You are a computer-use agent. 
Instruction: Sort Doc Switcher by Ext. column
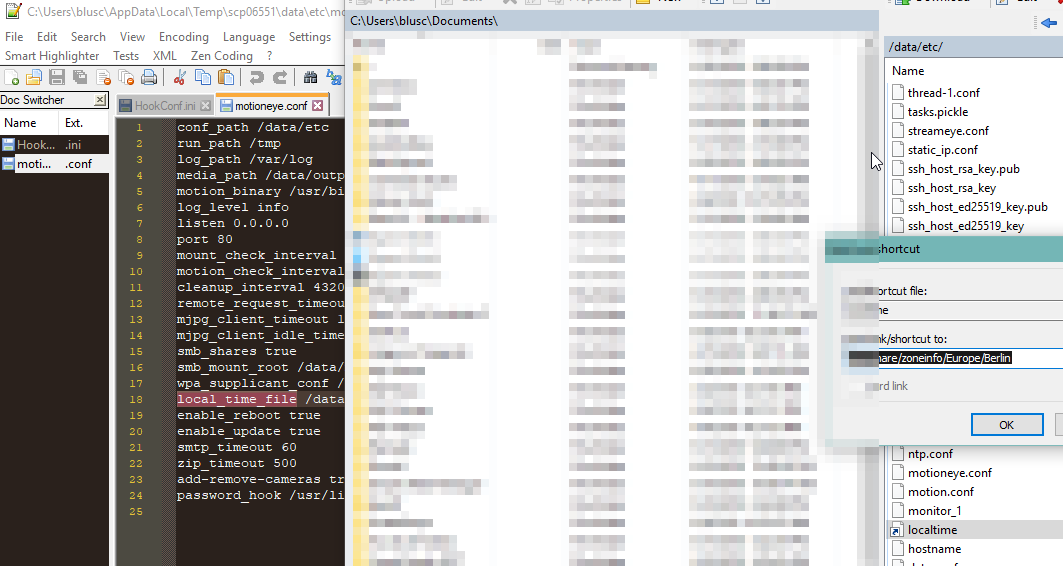[85, 123]
